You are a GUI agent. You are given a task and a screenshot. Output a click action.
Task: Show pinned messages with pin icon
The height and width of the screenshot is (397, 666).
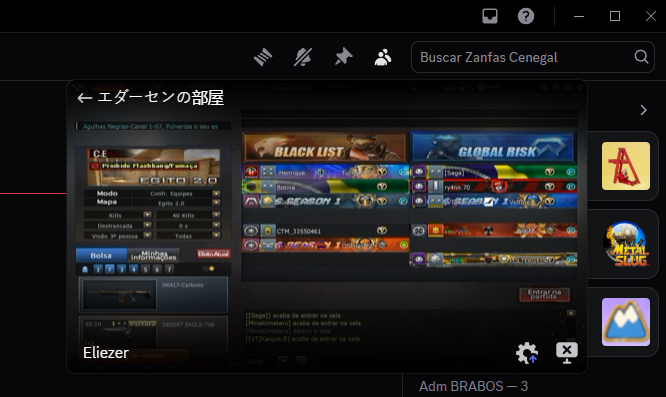point(343,57)
